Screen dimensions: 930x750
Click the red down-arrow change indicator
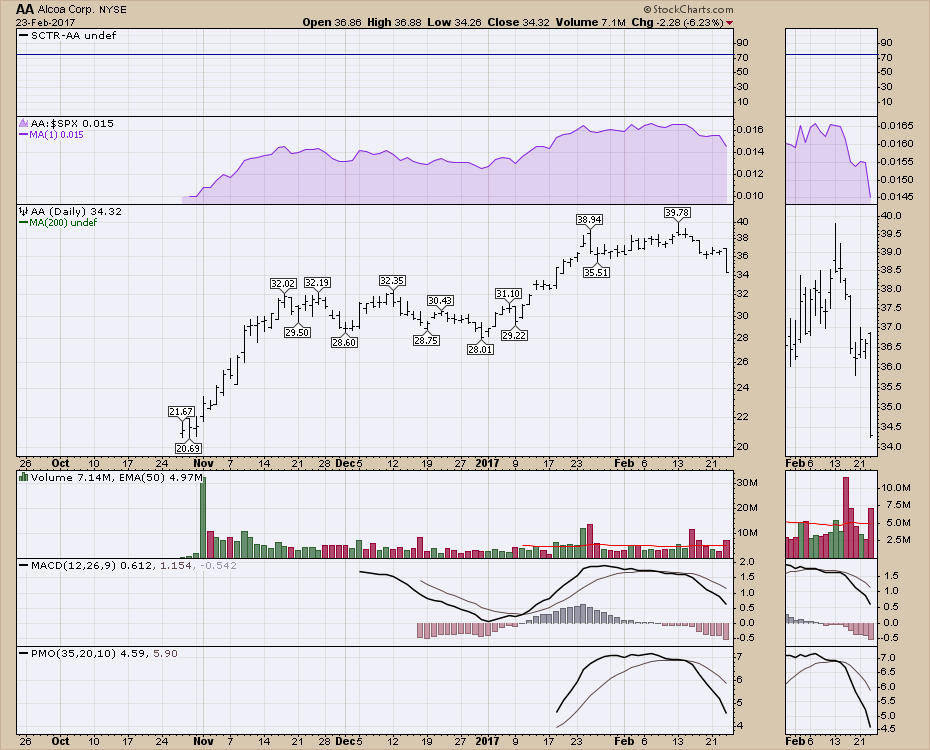click(x=730, y=23)
